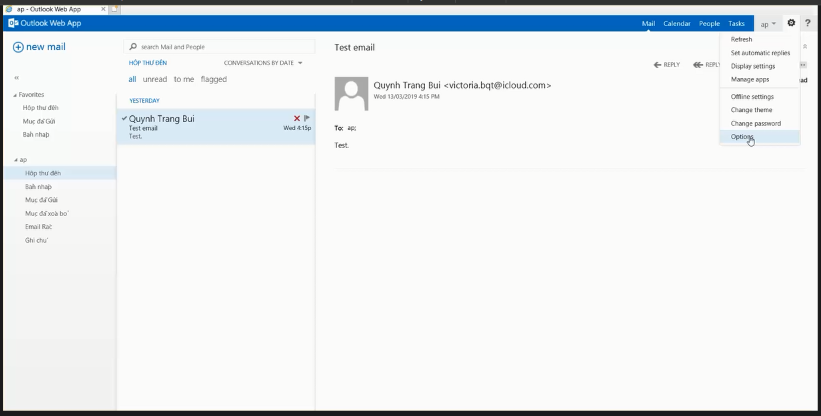
Task: Open the ap user account dropdown
Action: (x=768, y=24)
